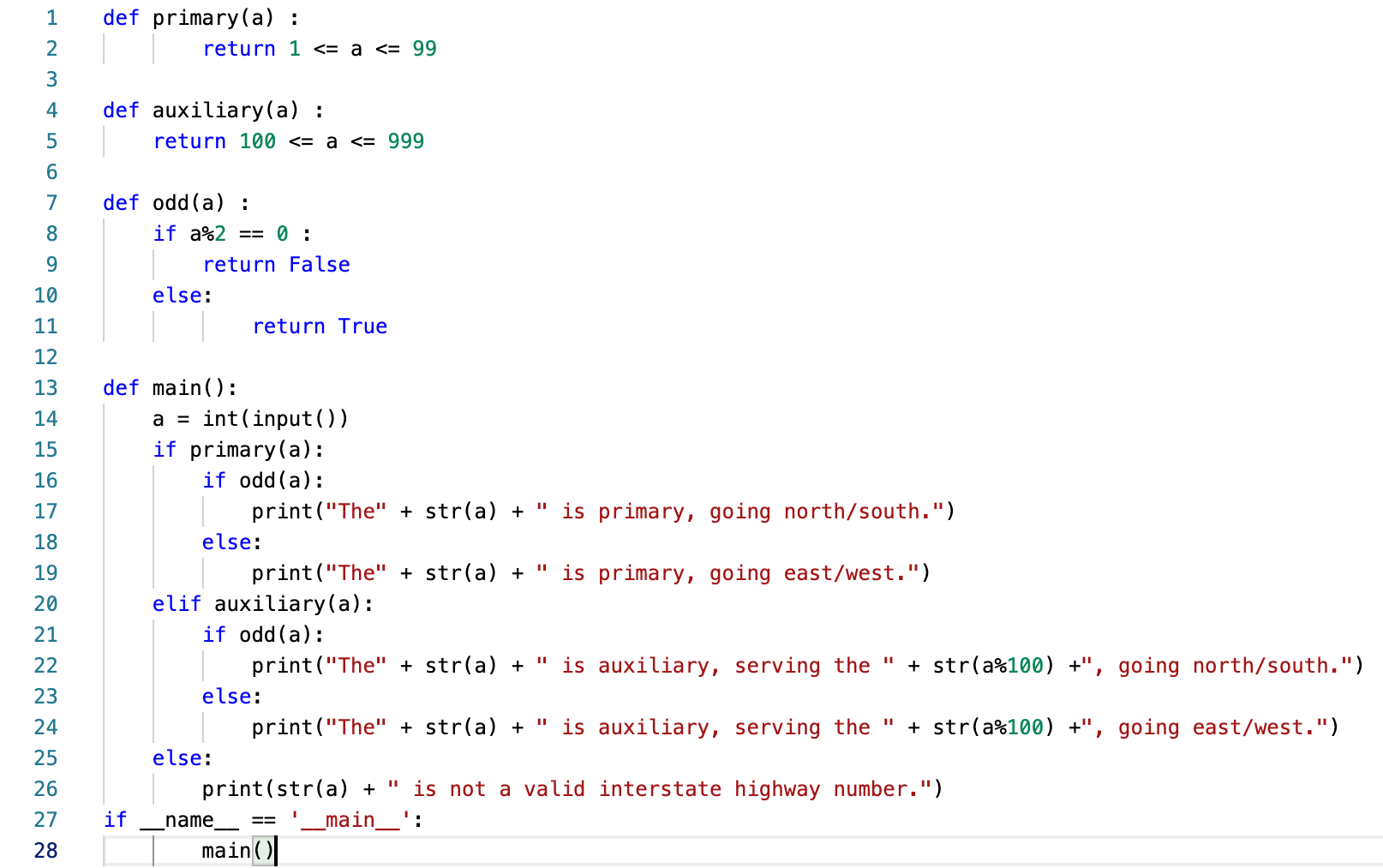Click the '__main__' string on line 27

coord(350,820)
